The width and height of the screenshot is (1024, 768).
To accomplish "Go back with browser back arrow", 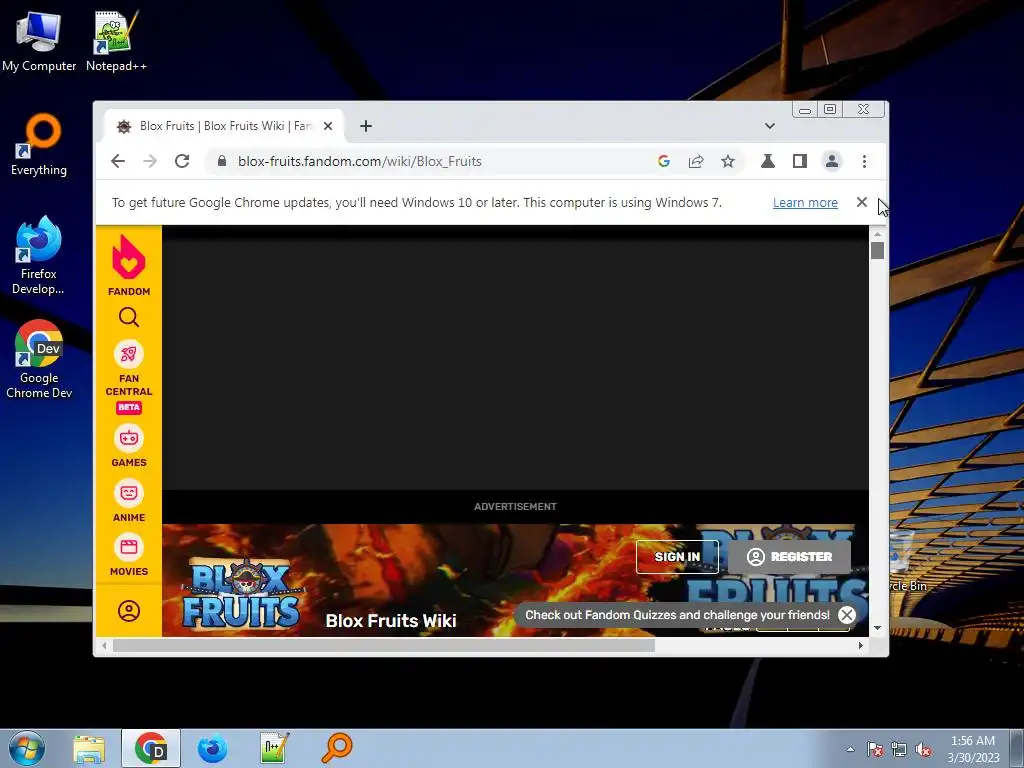I will 118,161.
